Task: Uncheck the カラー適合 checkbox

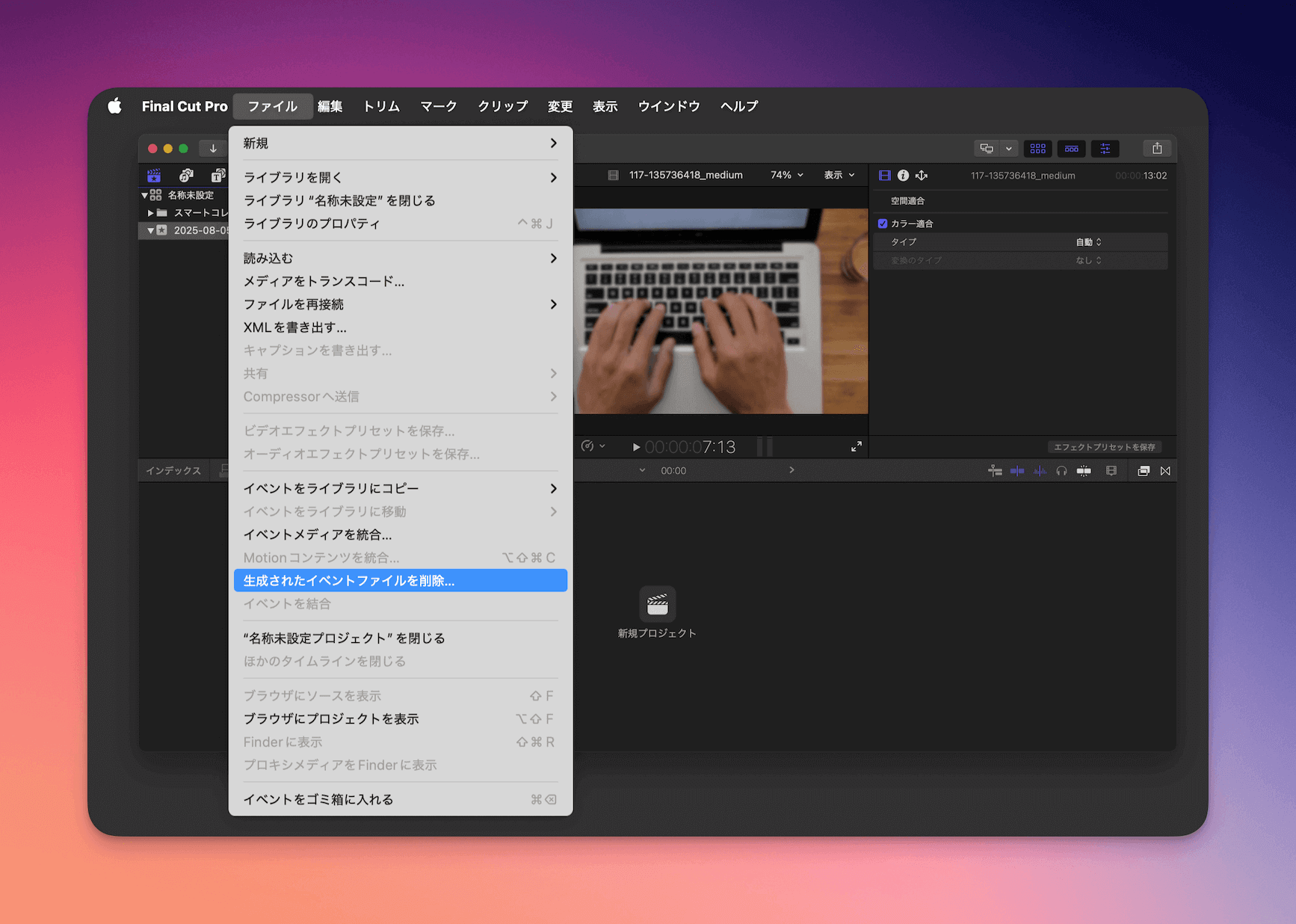Action: pyautogui.click(x=883, y=224)
